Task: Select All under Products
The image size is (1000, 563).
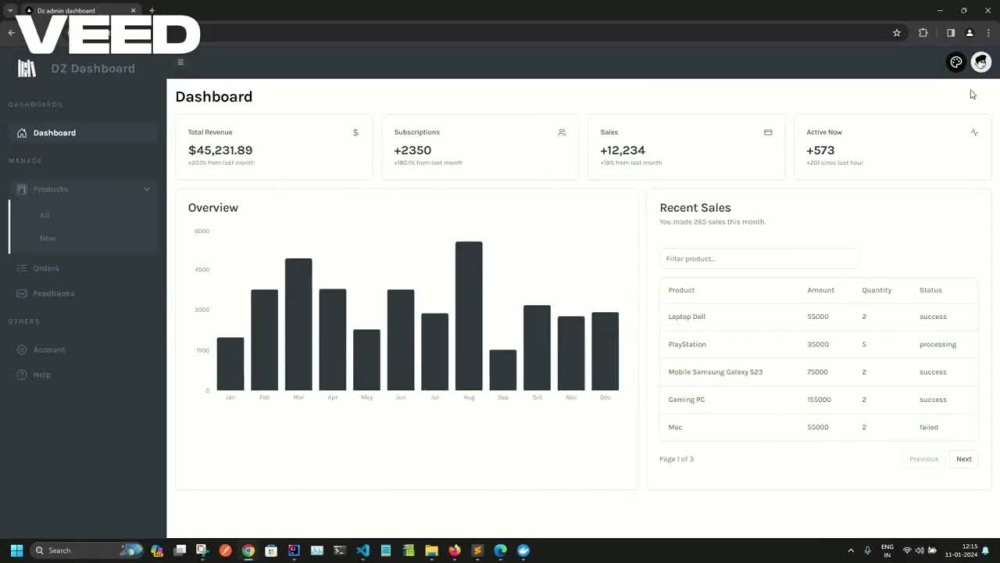Action: point(44,216)
